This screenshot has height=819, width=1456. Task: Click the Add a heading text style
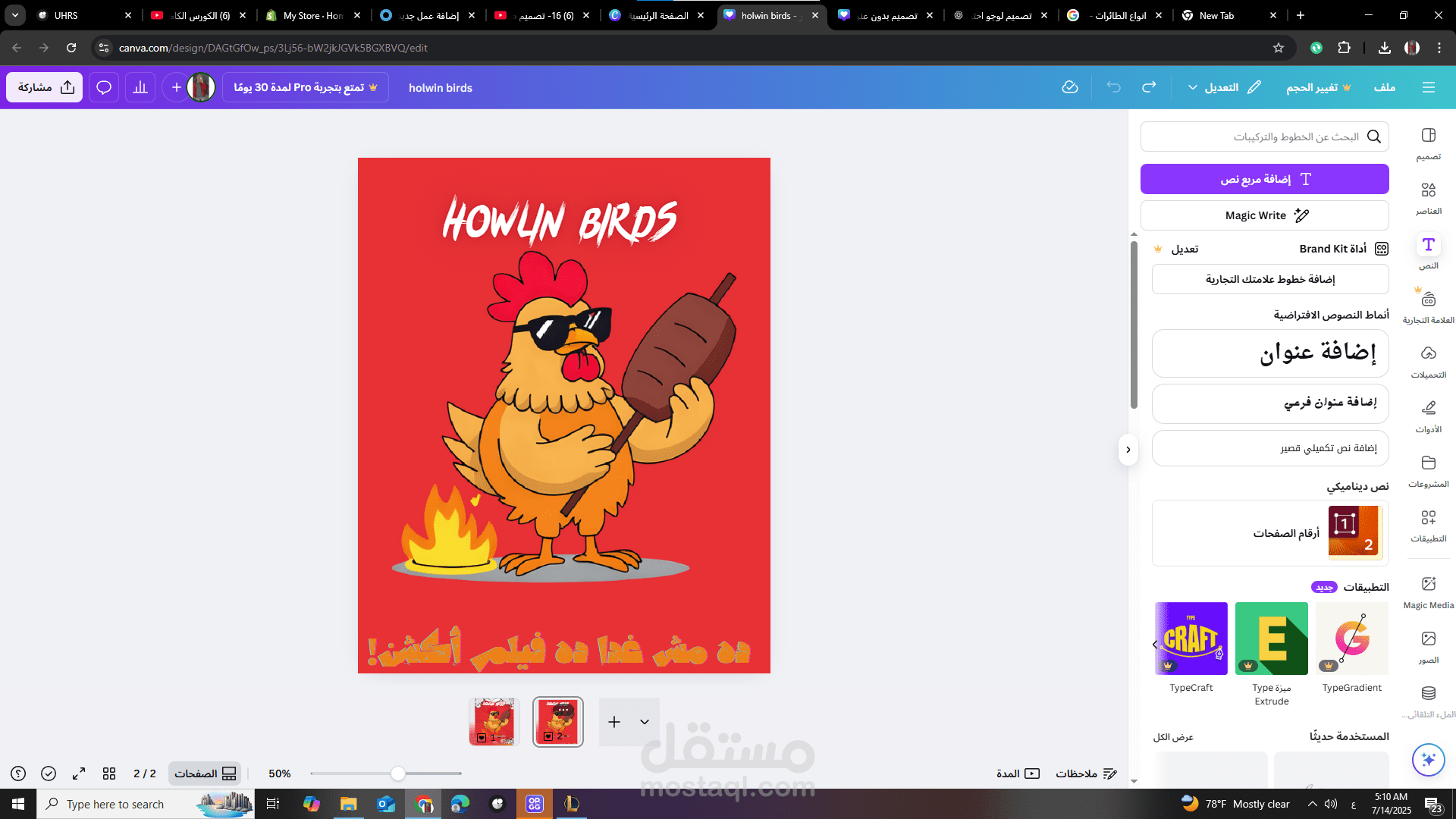pos(1270,353)
